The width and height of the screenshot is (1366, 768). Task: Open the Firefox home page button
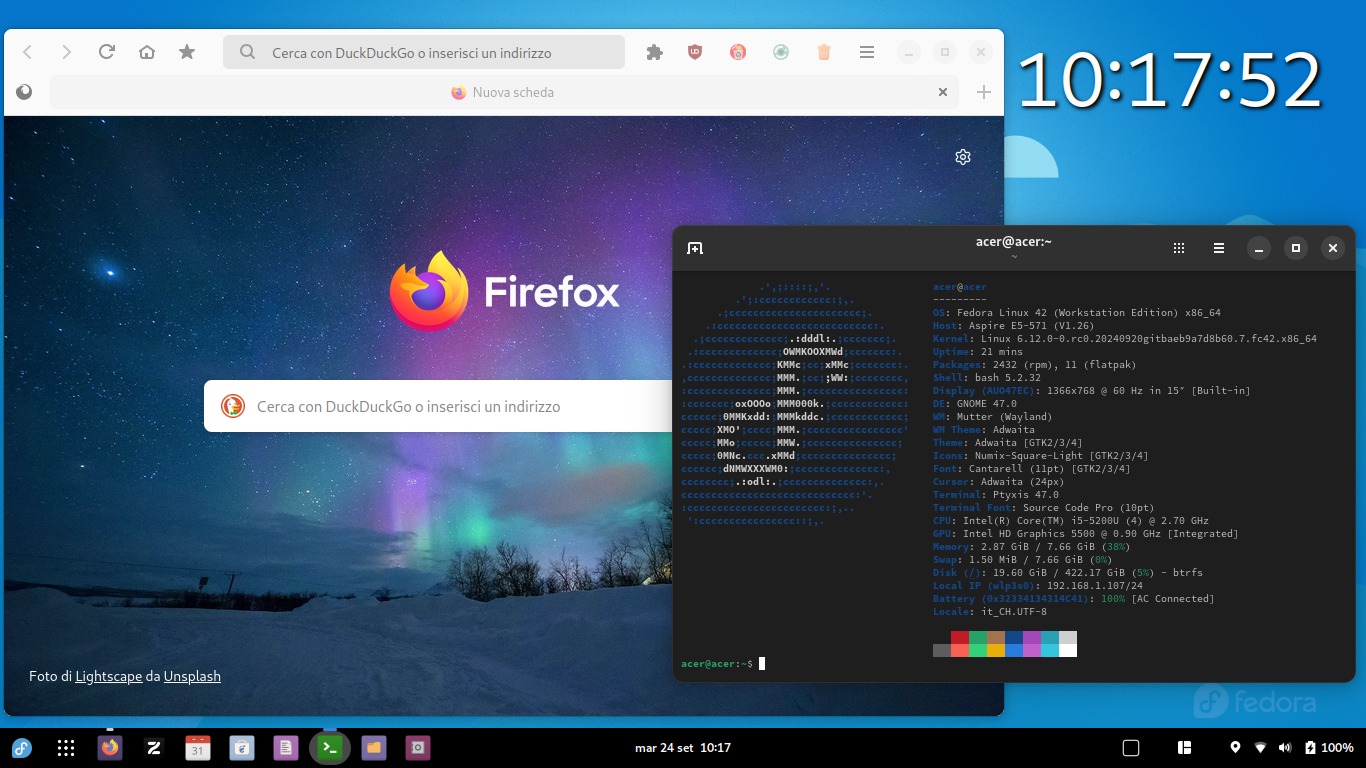coord(147,52)
